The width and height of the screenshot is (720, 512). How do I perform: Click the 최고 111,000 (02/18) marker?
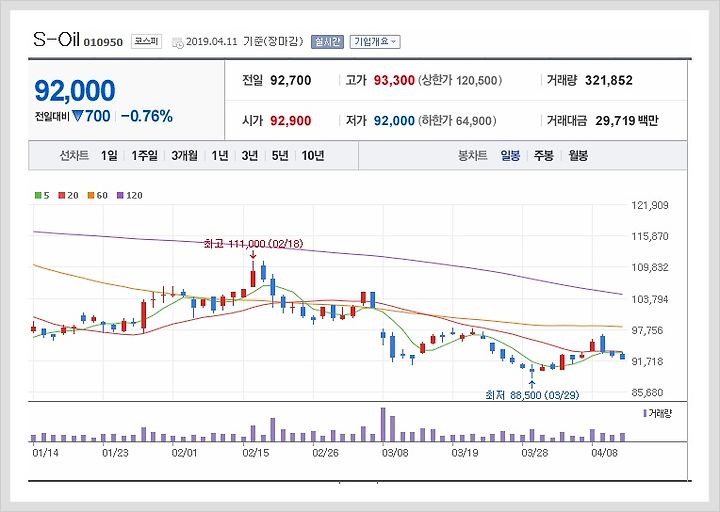(x=253, y=244)
